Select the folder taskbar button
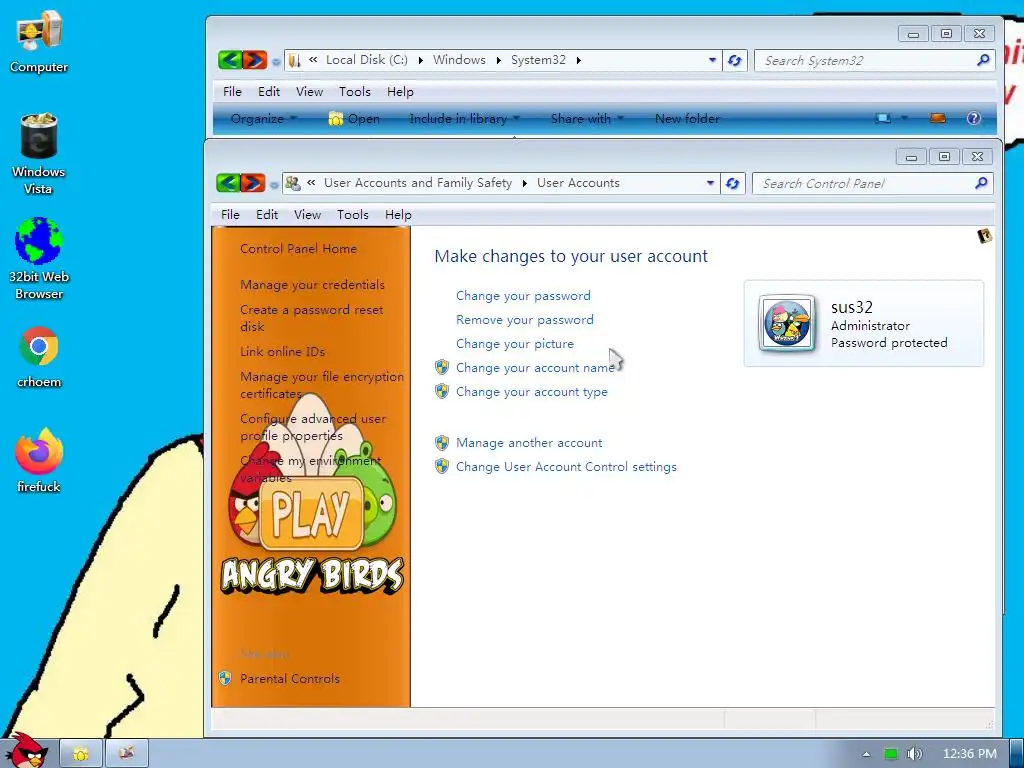The image size is (1024, 768). coord(81,754)
